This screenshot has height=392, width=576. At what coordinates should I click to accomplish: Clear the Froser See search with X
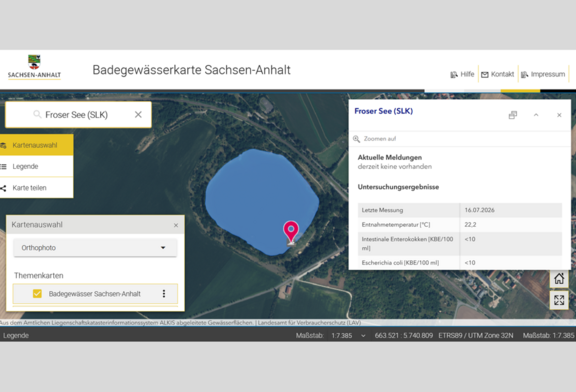pyautogui.click(x=138, y=115)
